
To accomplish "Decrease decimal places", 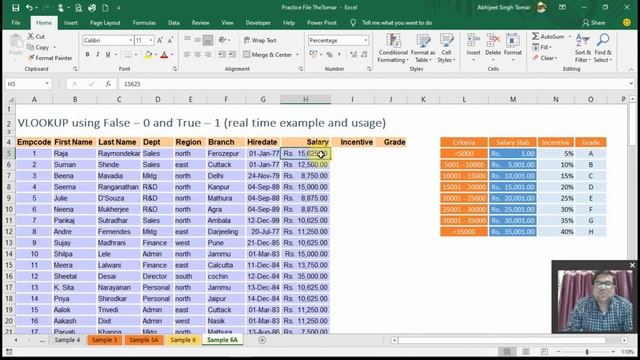I will pos(364,55).
